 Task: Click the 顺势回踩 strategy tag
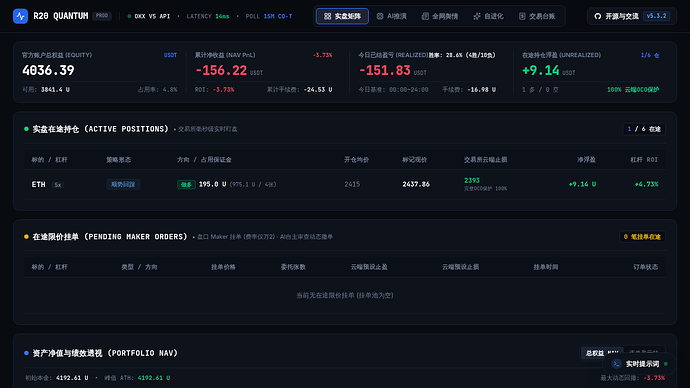point(123,184)
